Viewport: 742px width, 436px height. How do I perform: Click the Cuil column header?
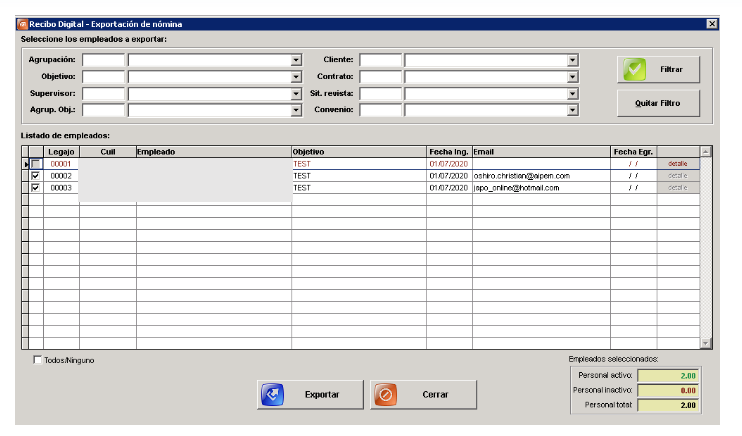[x=108, y=152]
